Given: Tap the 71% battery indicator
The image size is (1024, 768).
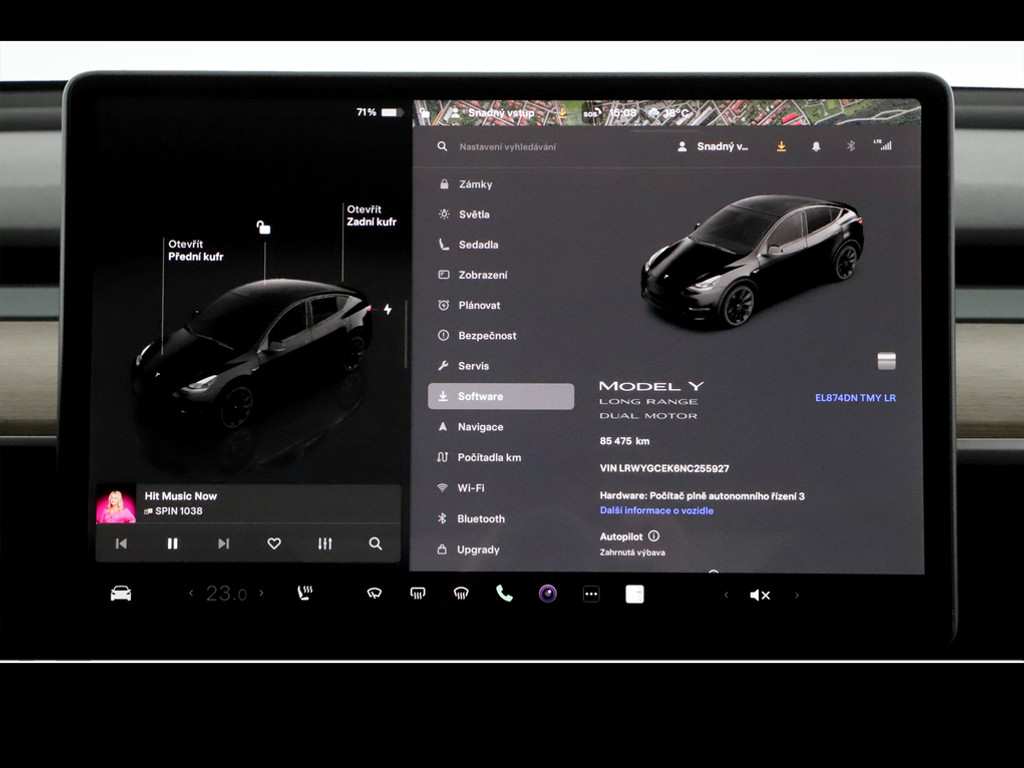Looking at the screenshot, I should pyautogui.click(x=379, y=112).
